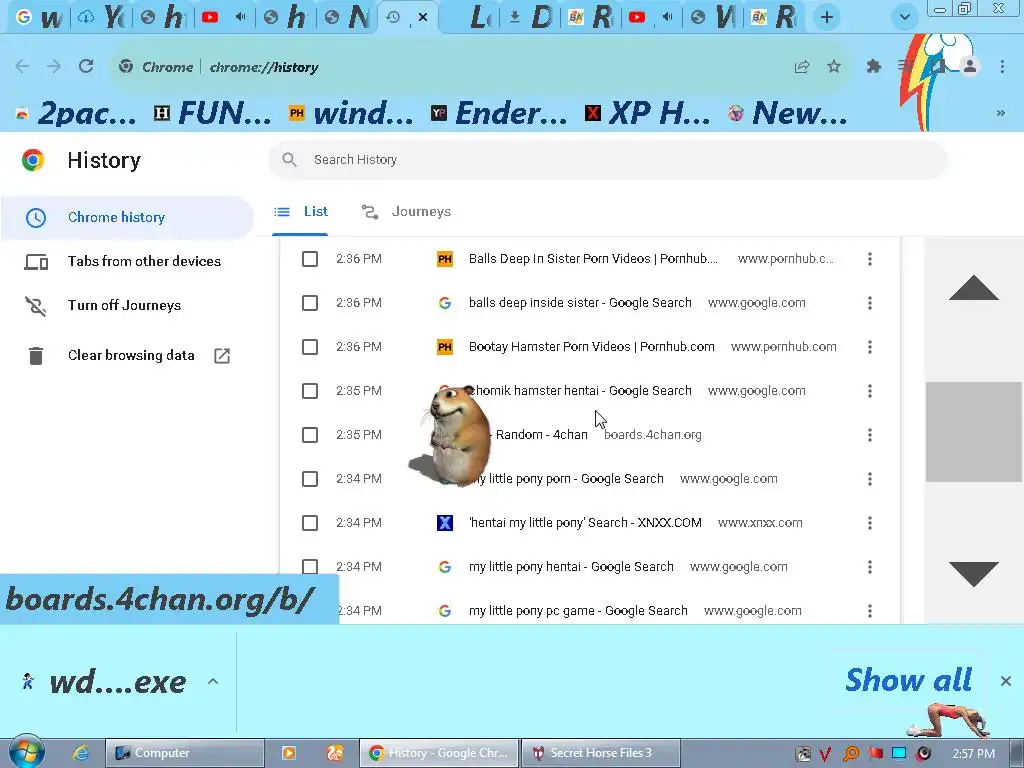Open a new tab with the plus button
Image resolution: width=1024 pixels, height=768 pixels.
pyautogui.click(x=826, y=18)
